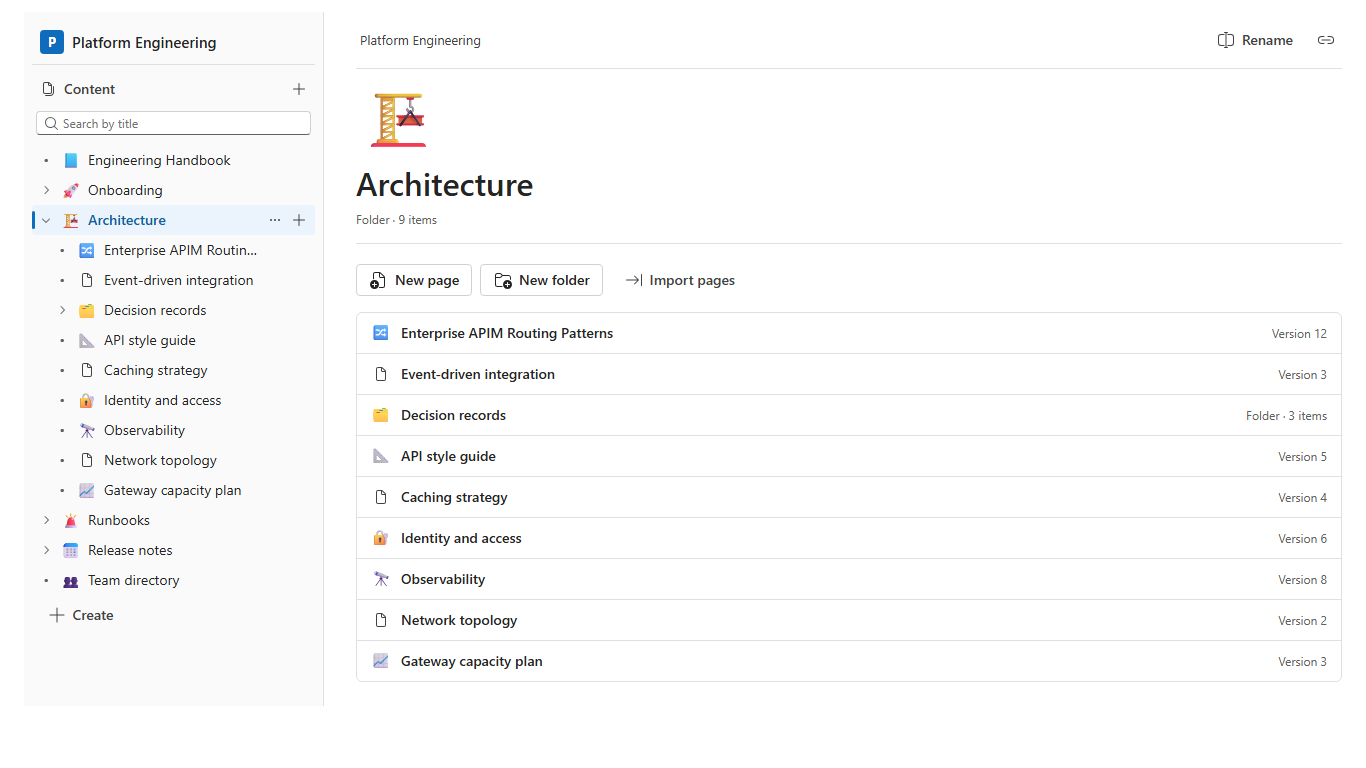Click the New folder button
This screenshot has height=768, width=1366.
pyautogui.click(x=541, y=280)
